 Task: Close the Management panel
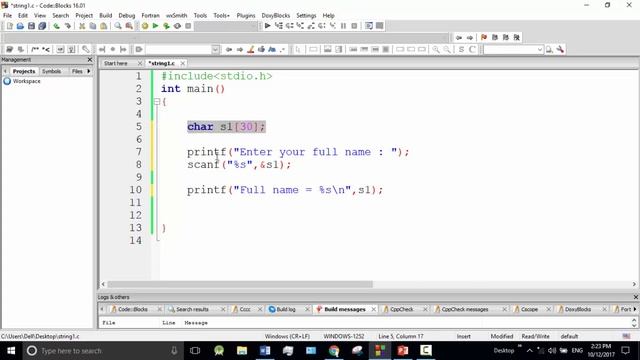pos(90,60)
